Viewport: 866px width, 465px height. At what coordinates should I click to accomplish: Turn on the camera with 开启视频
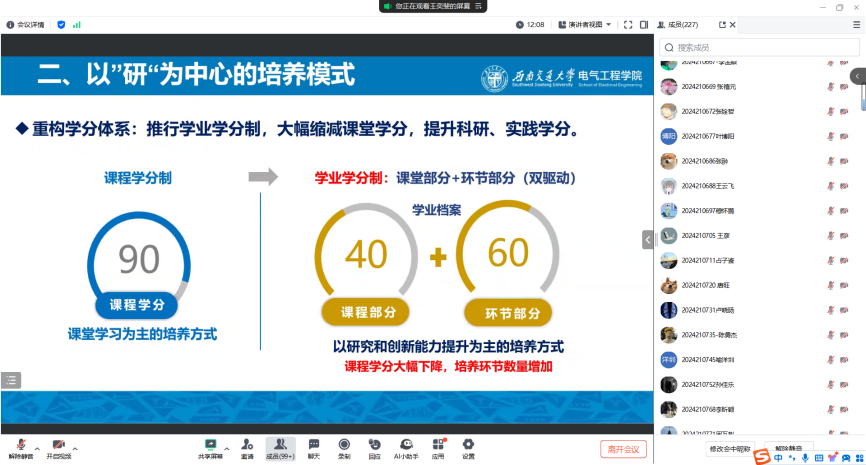58,446
